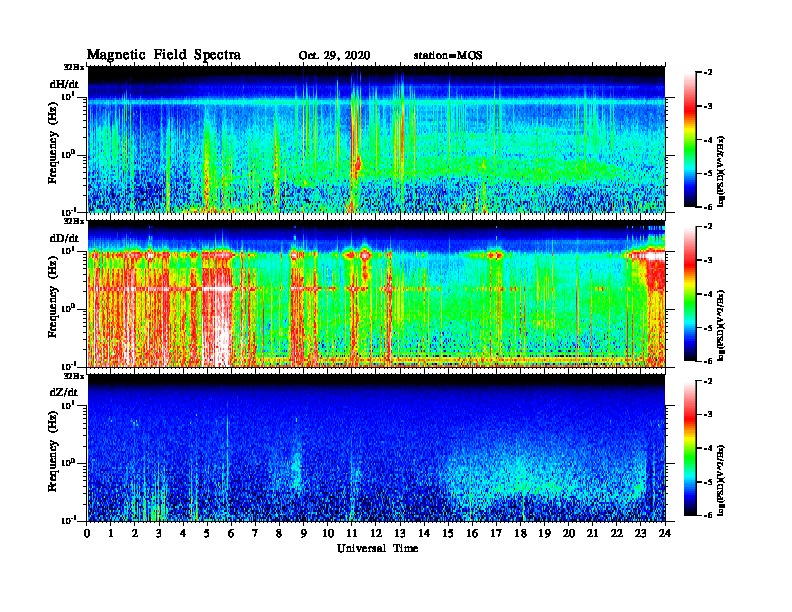
Task: Click hour 13 on the Universal Time axis
Action: (x=401, y=534)
